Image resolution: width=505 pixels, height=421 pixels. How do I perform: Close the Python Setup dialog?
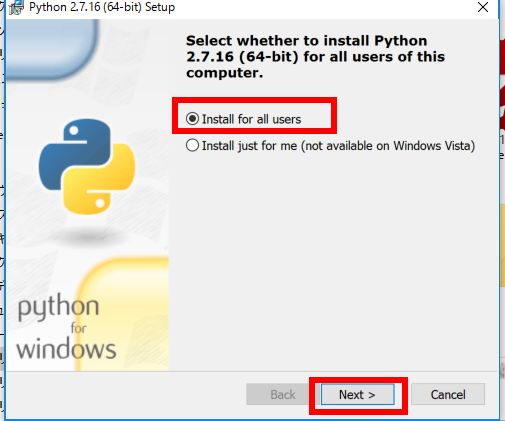(483, 7)
